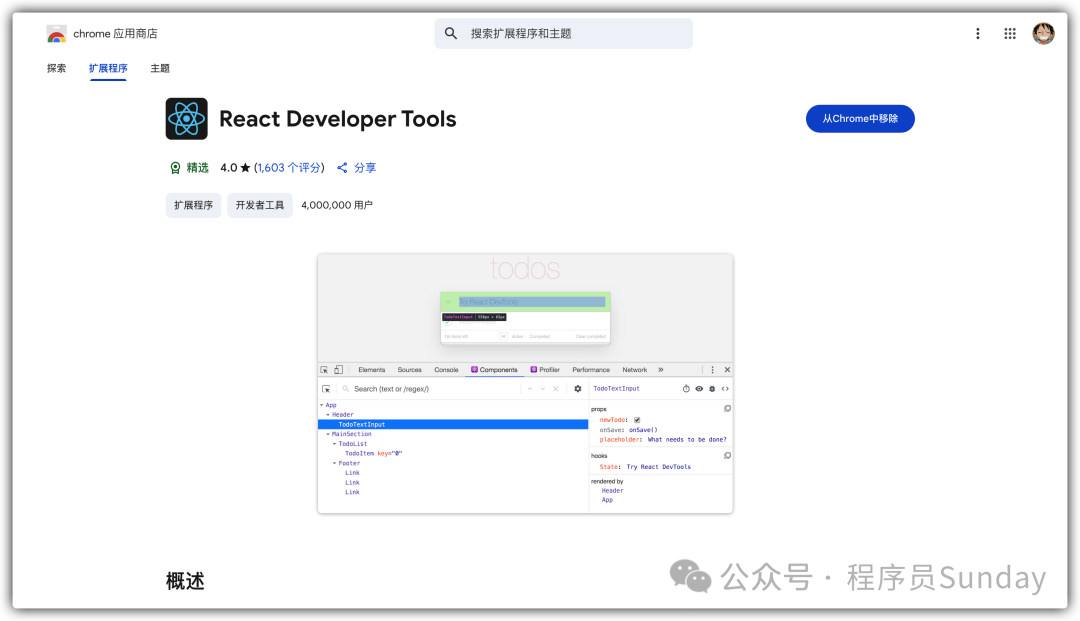Click the Chrome Web Store logo
Viewport: 1080px width, 621px height.
click(56, 34)
